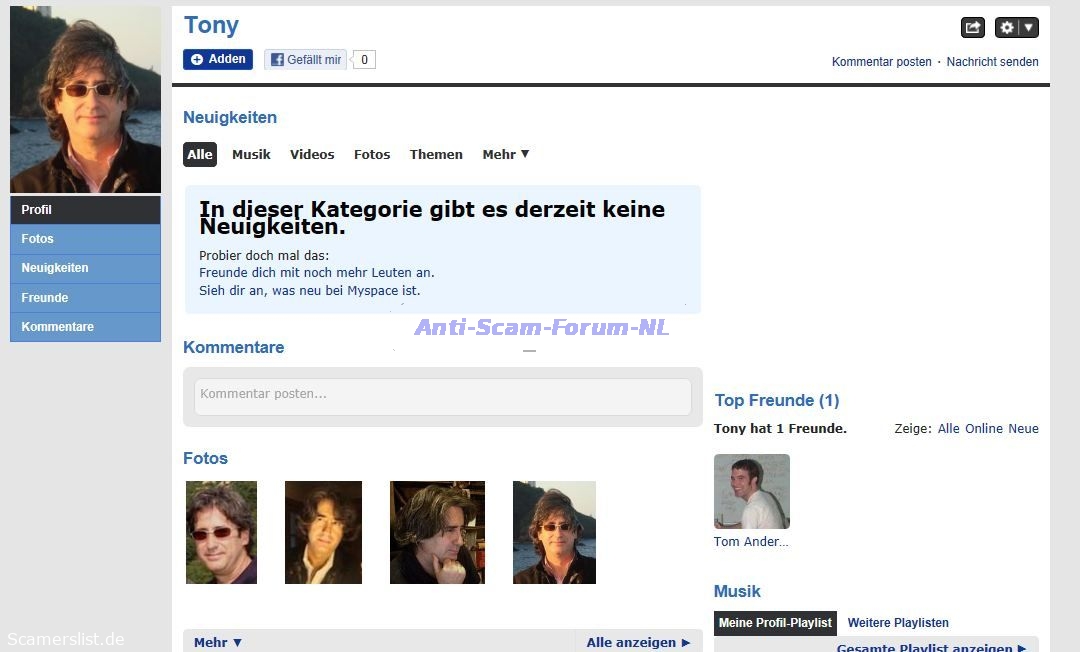Select the Videos tab
Image resolution: width=1080 pixels, height=652 pixels.
(312, 155)
